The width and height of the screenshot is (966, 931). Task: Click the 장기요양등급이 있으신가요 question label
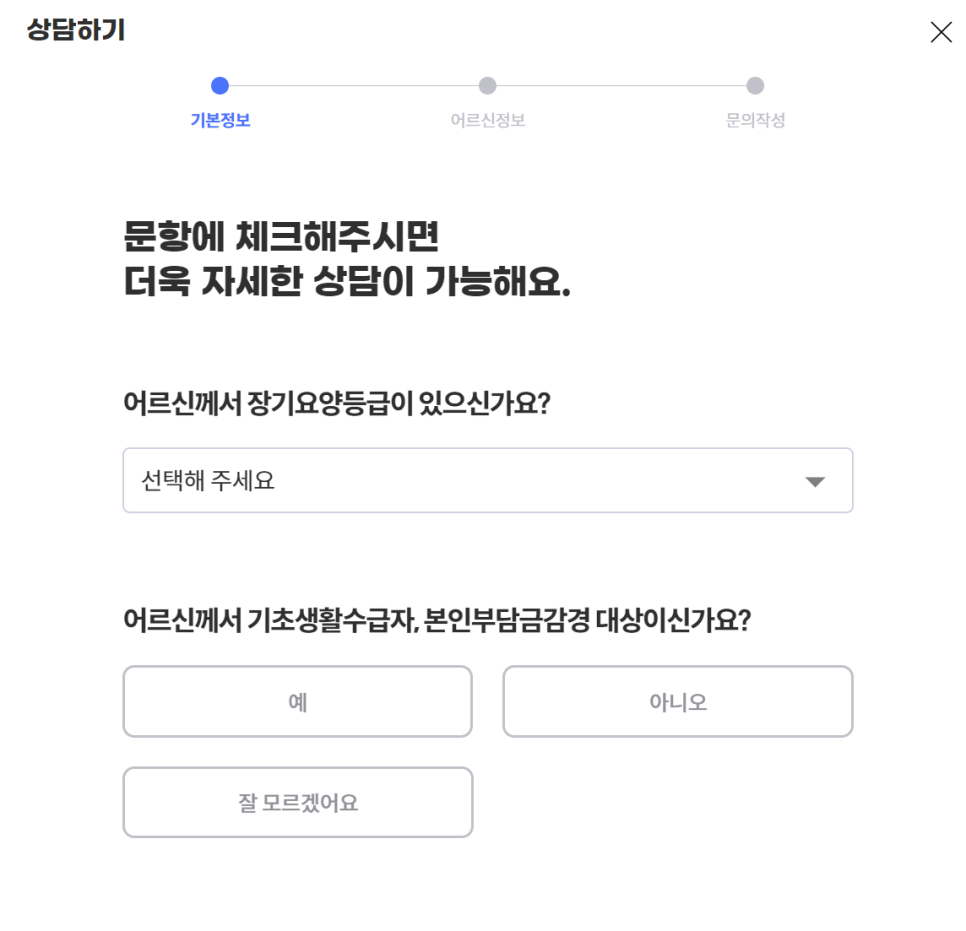click(337, 406)
